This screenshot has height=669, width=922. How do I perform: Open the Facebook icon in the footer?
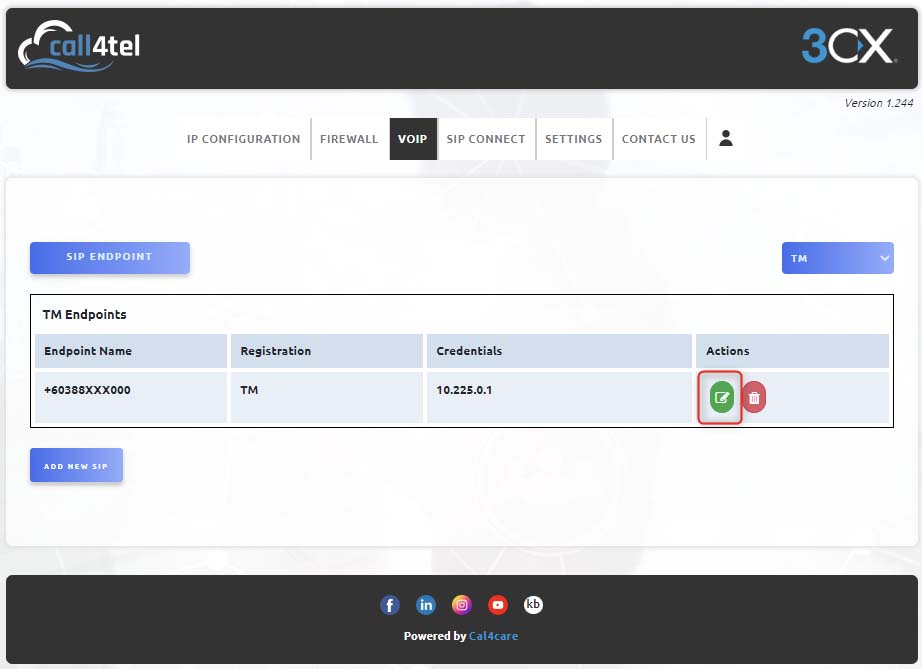pos(389,604)
